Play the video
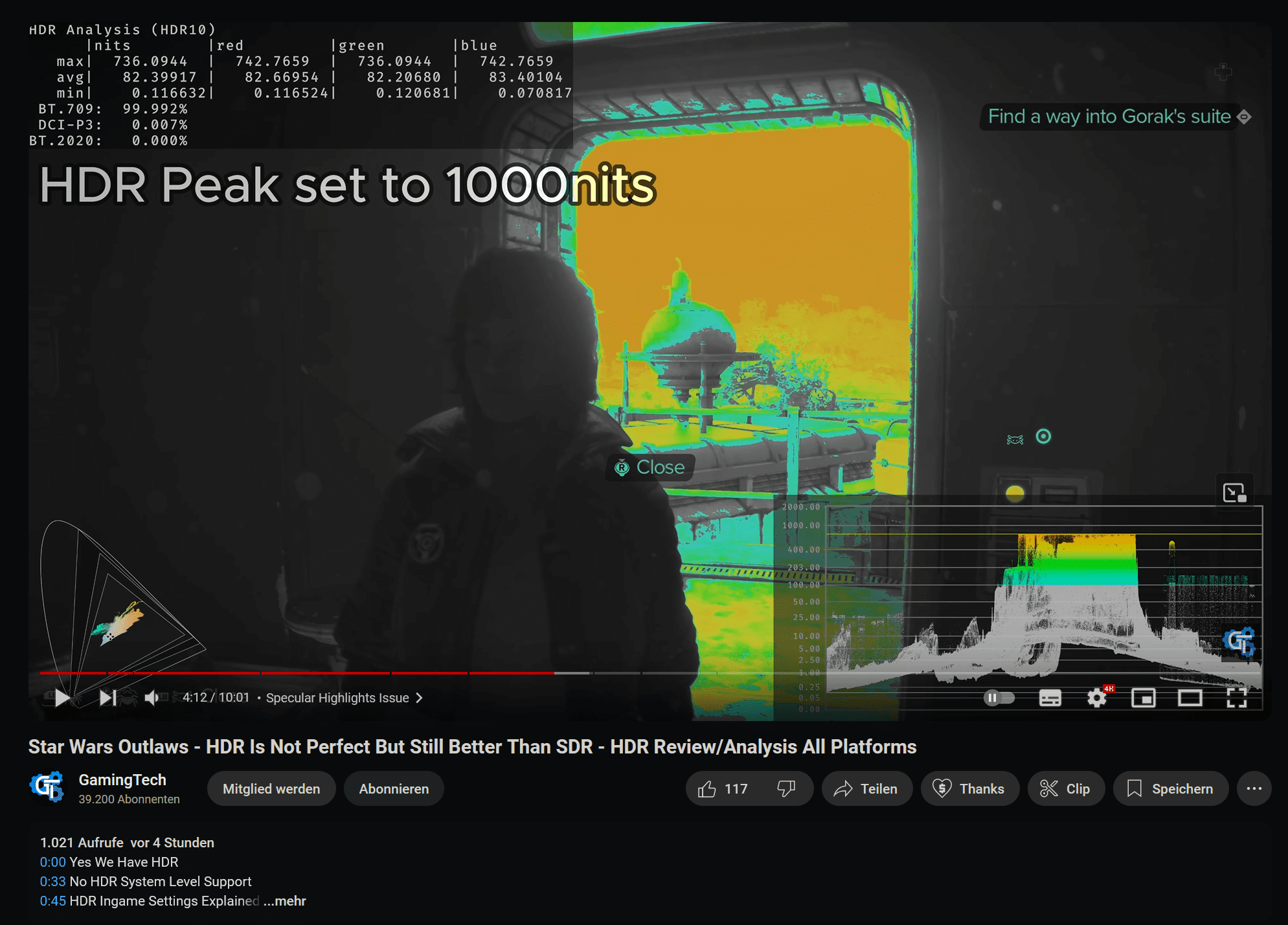Image resolution: width=1288 pixels, height=925 pixels. [62, 698]
